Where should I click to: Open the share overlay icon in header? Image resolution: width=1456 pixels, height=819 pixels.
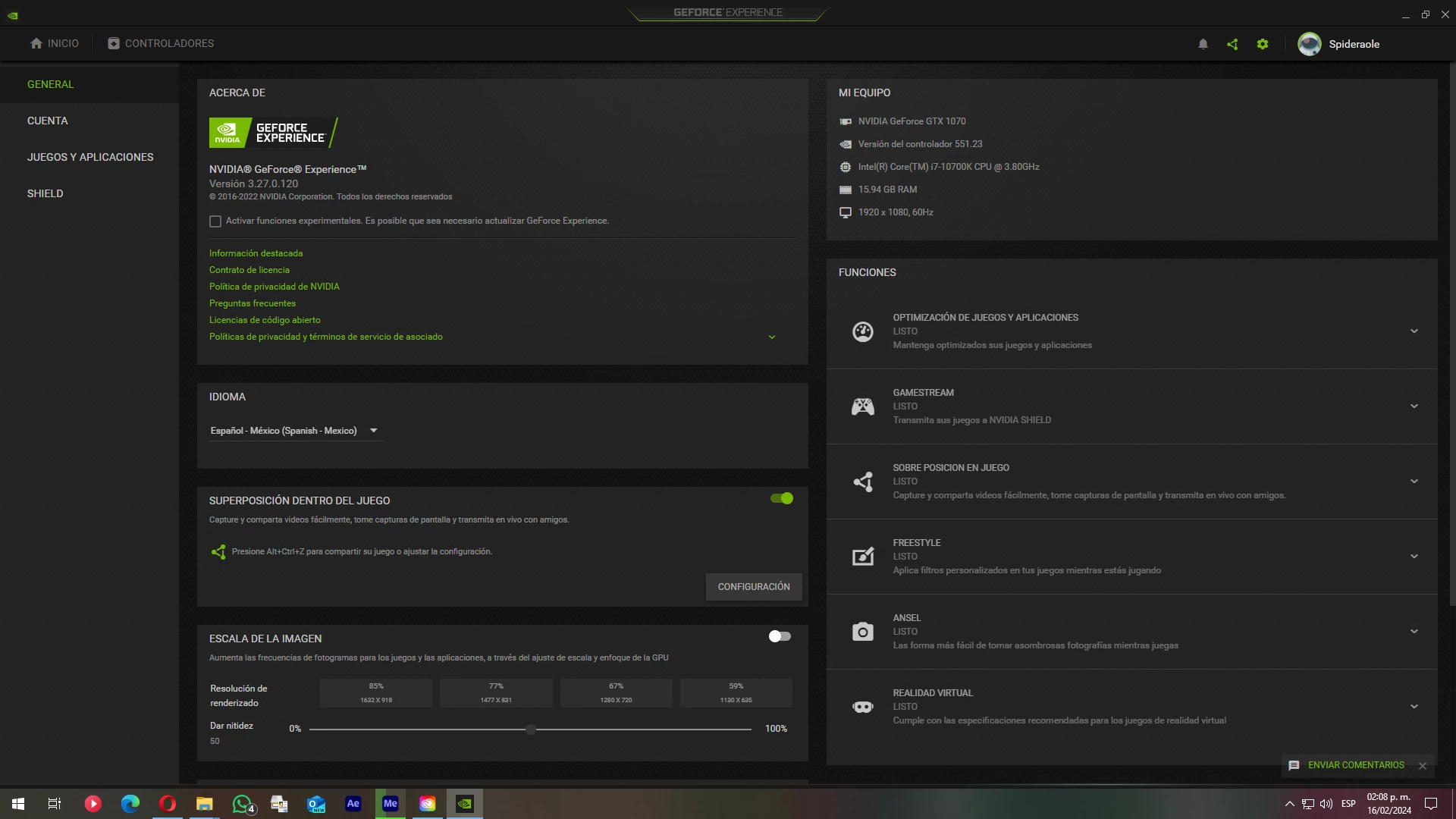1232,44
